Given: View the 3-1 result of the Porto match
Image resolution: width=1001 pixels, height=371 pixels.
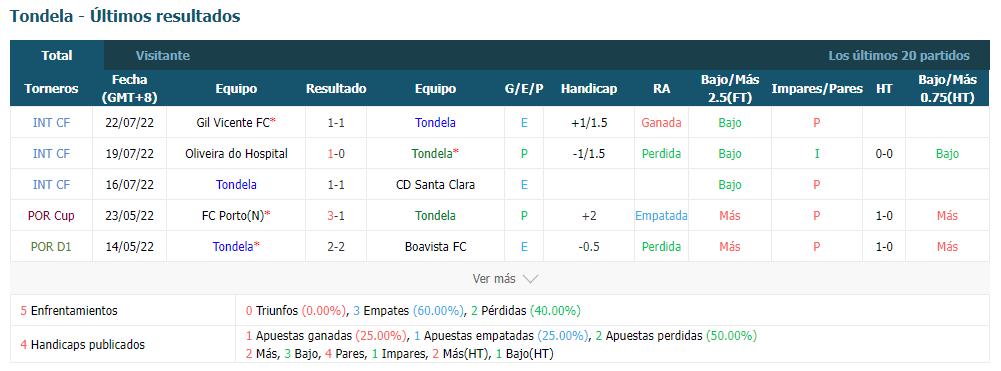Looking at the screenshot, I should 336,216.
